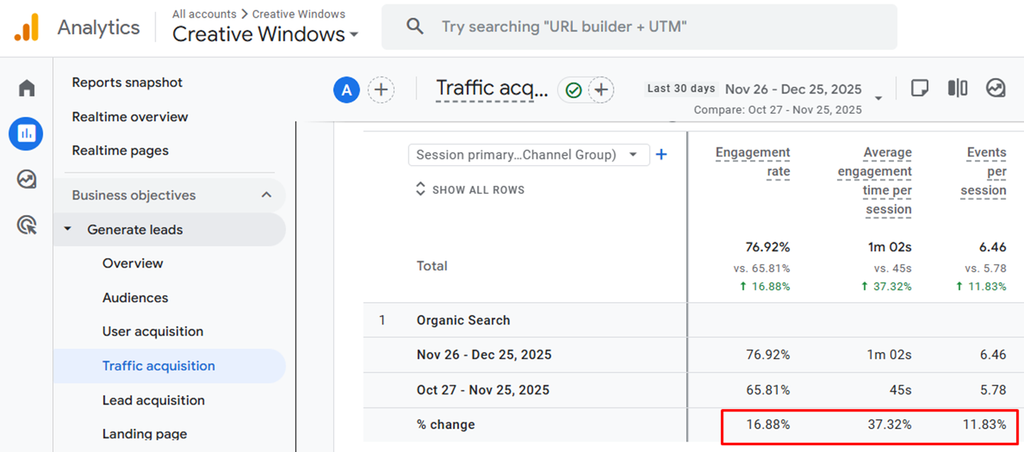Open the date range picker arrow

pos(878,98)
